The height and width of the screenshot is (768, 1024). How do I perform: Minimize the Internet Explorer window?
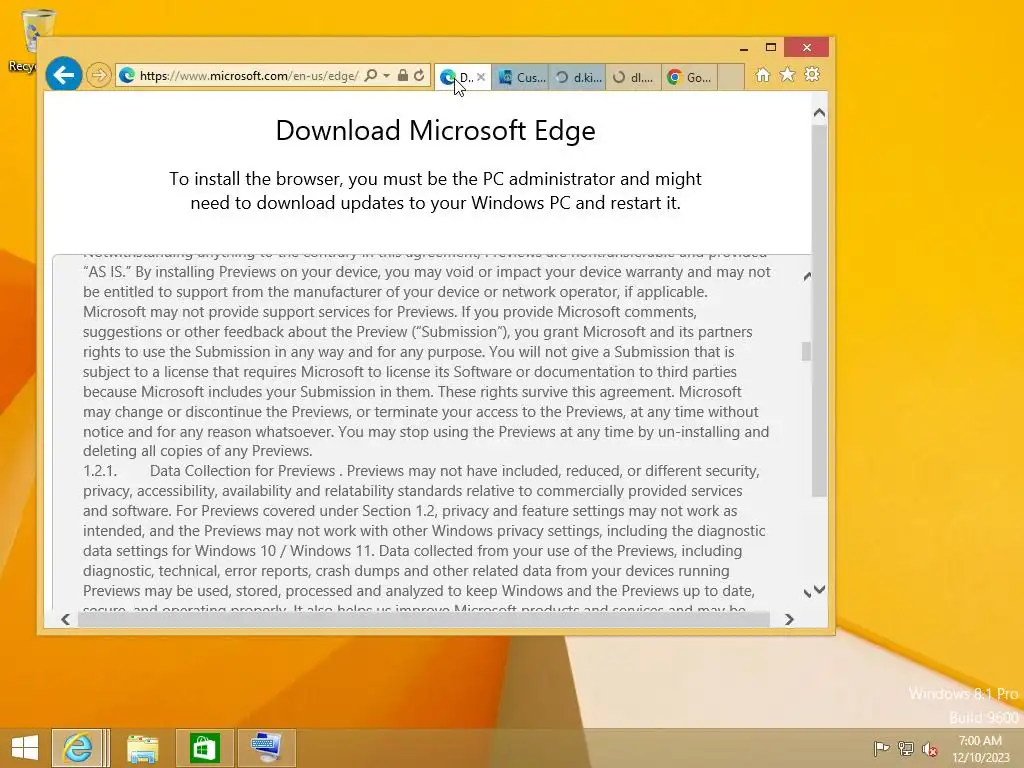744,48
